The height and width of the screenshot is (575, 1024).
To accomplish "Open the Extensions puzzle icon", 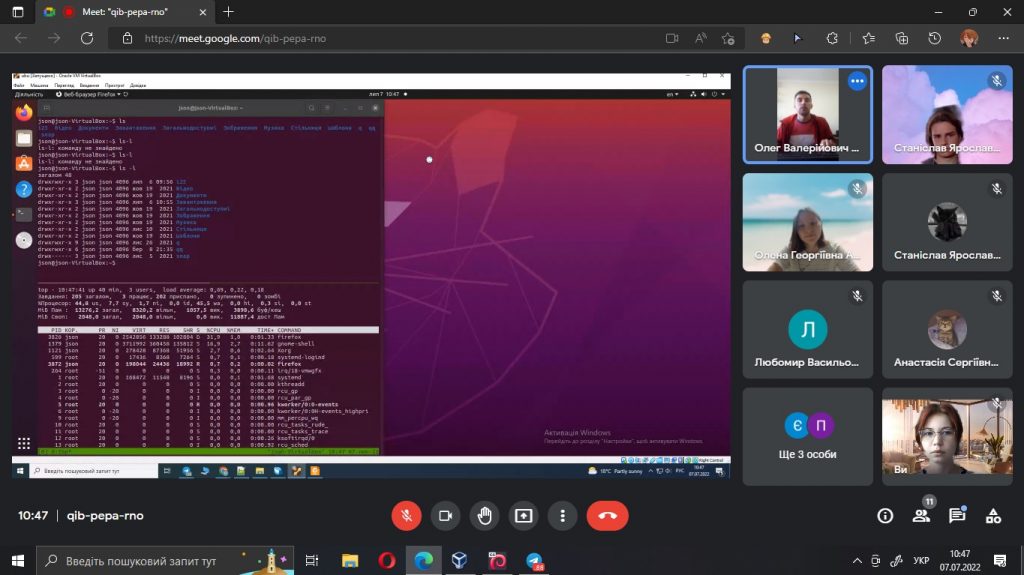I will (832, 39).
